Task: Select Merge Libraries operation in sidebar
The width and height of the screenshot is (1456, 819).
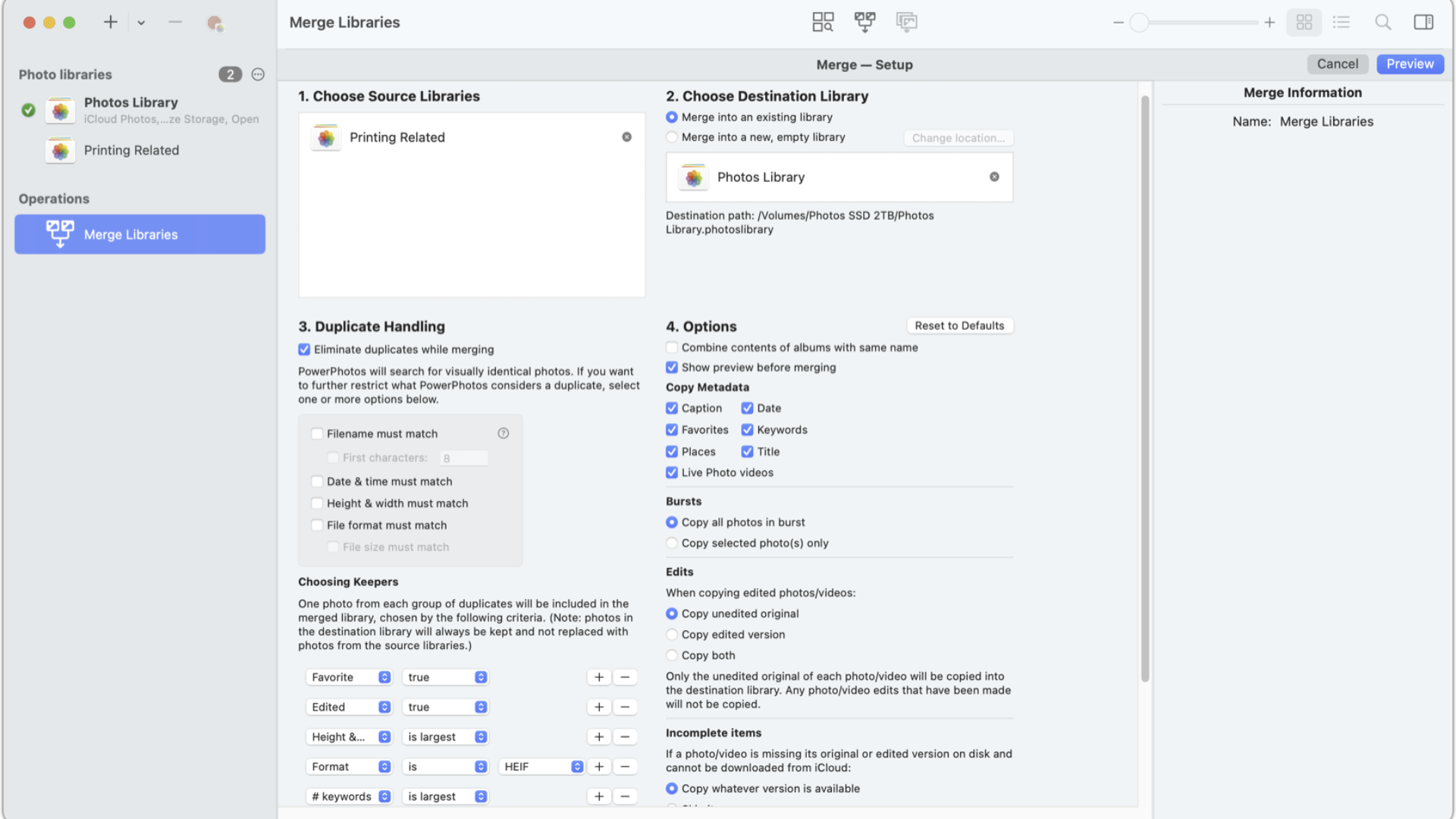Action: (x=140, y=234)
